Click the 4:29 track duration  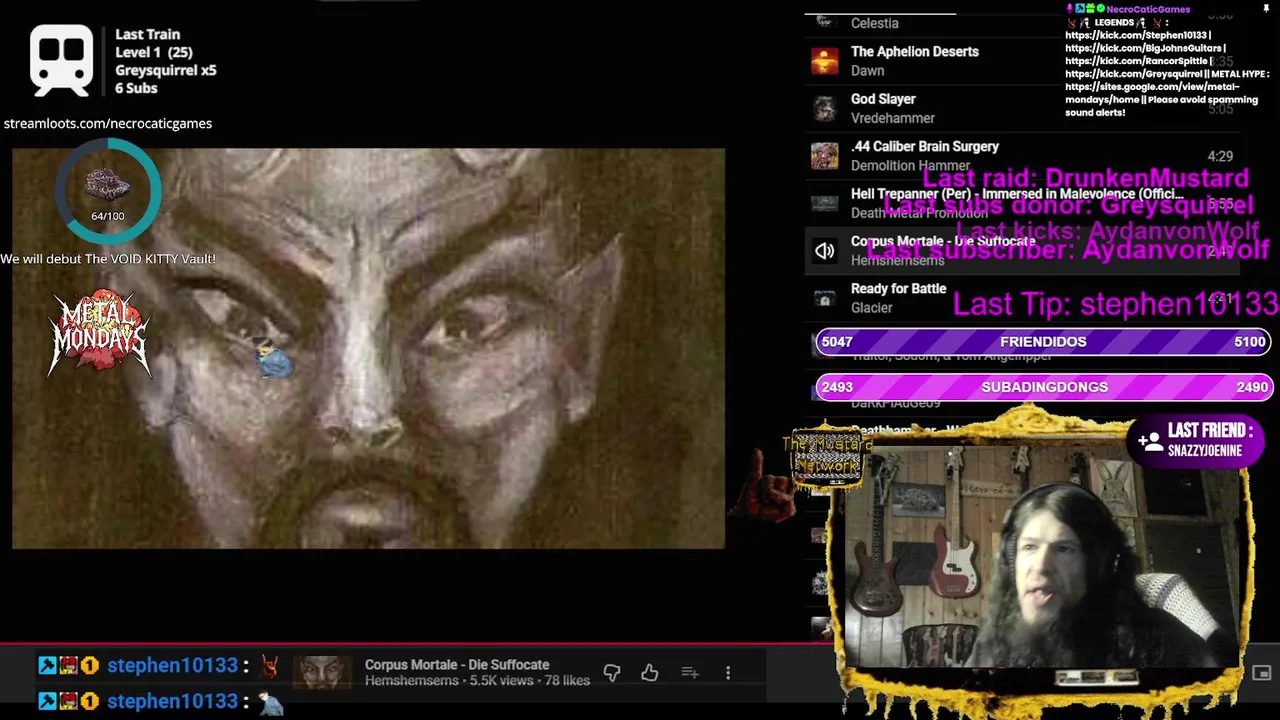pos(1220,156)
